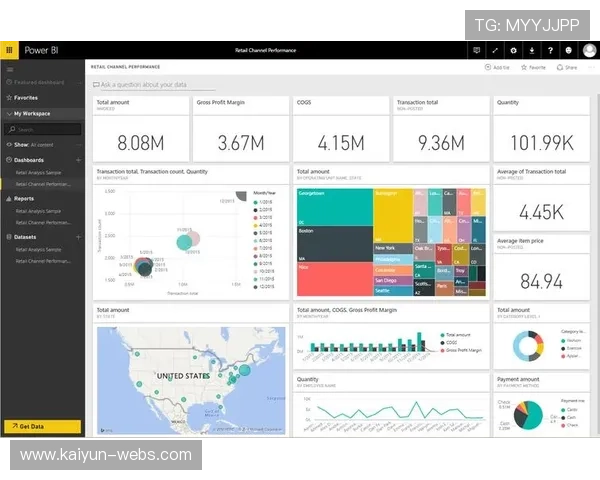600x480 pixels.
Task: Open the settings gear icon
Action: pyautogui.click(x=514, y=50)
